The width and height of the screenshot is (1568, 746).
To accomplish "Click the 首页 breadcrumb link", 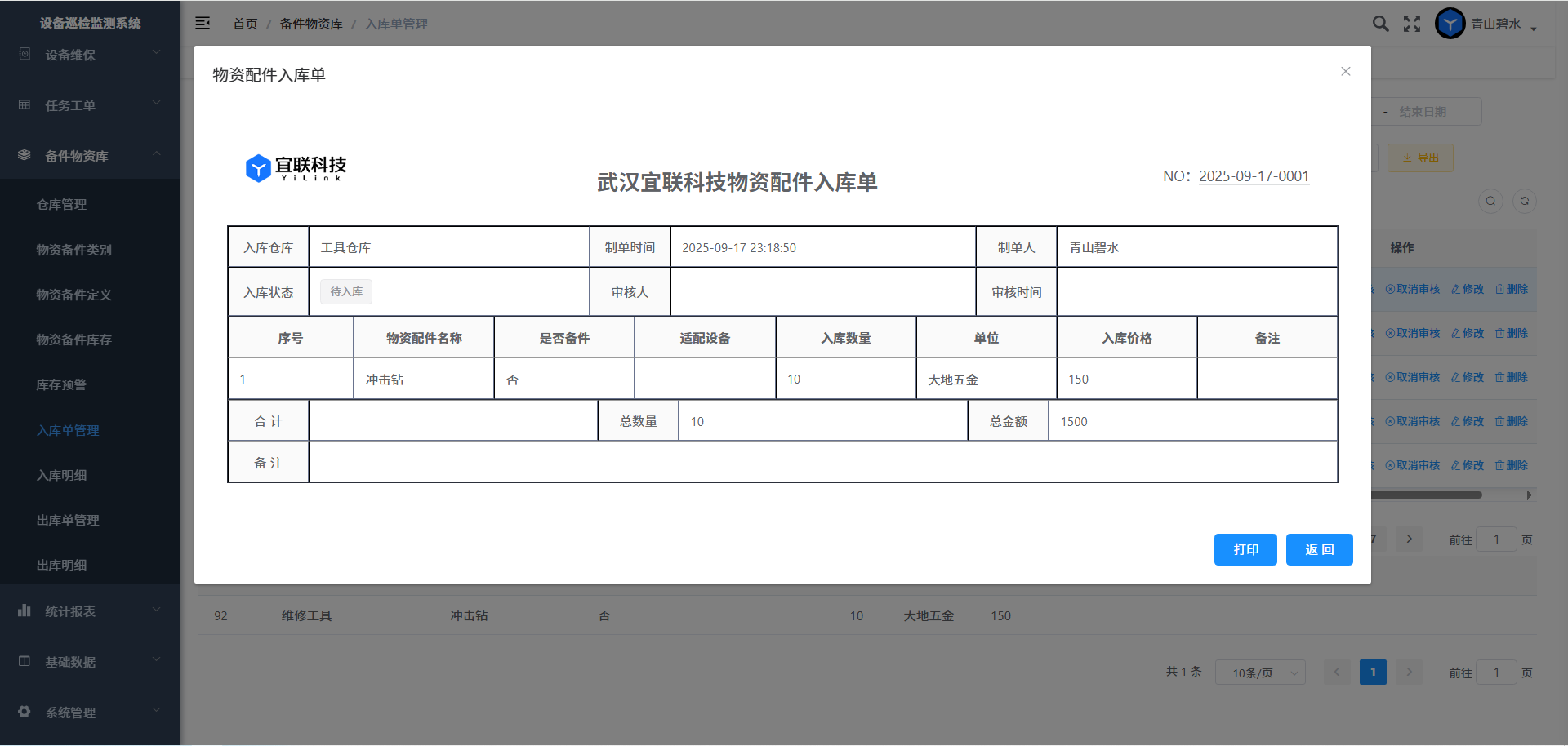I will (x=245, y=24).
